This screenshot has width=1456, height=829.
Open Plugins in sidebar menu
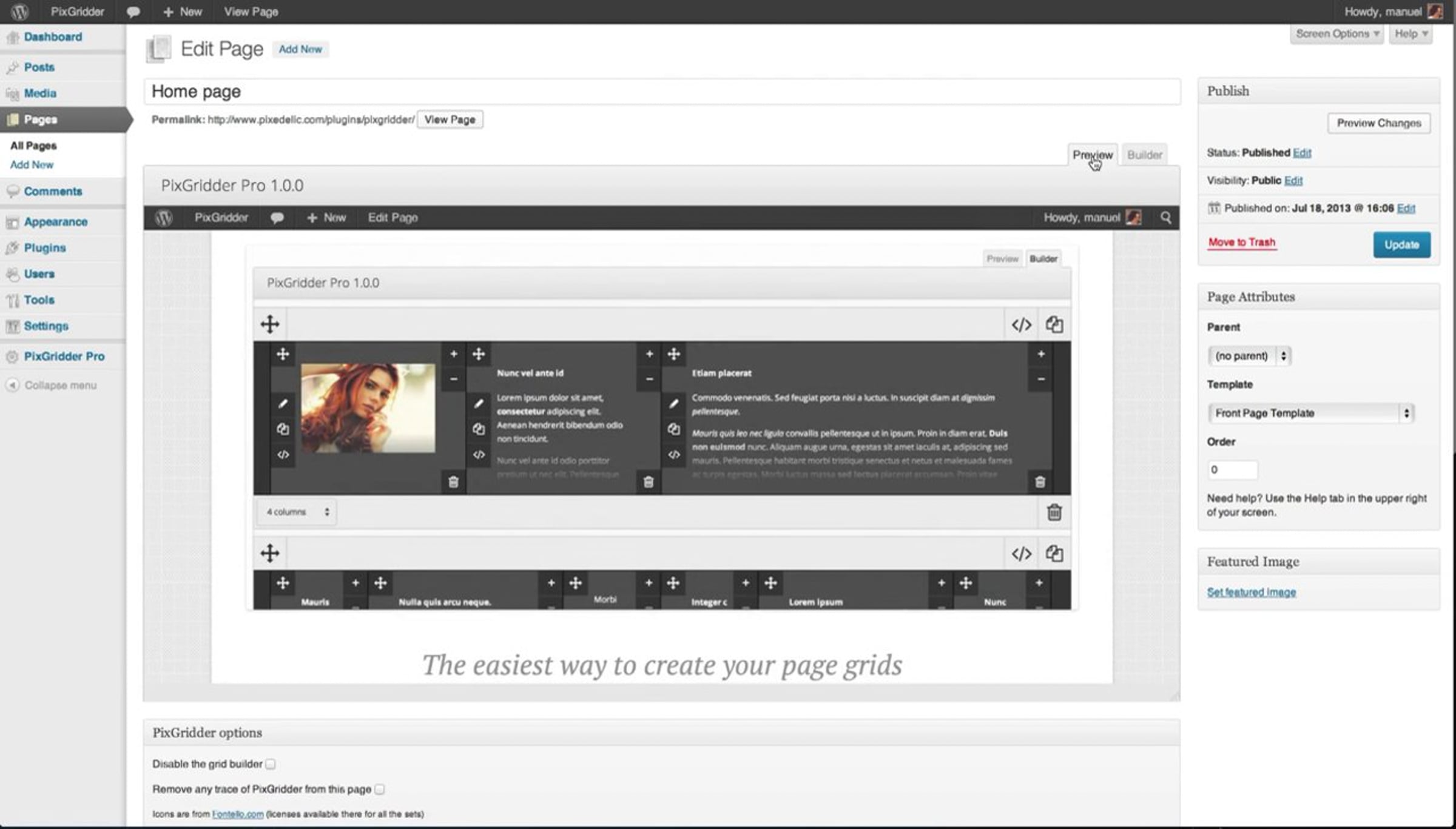pyautogui.click(x=45, y=248)
